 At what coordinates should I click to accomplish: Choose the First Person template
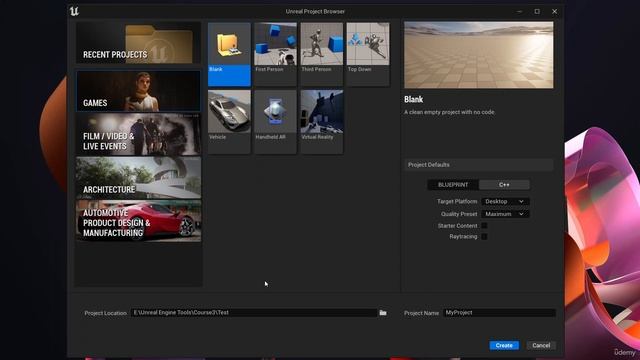tap(275, 54)
